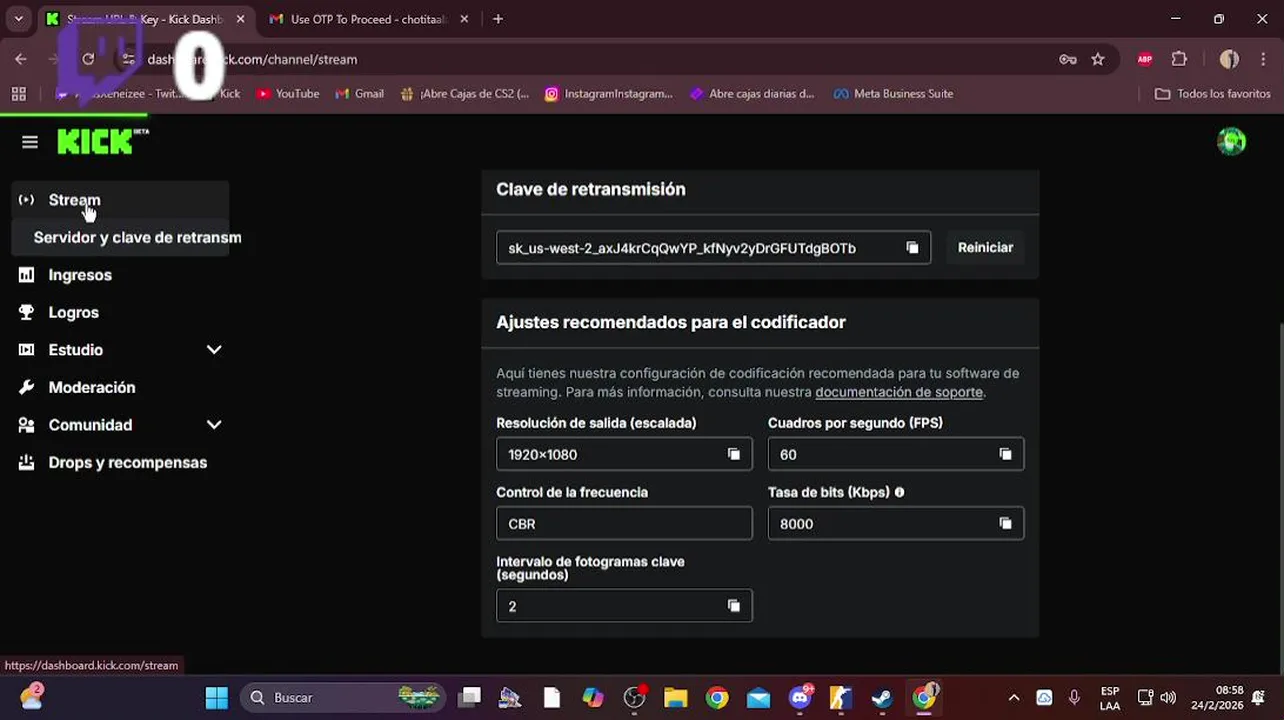
Task: Copy the keyframe interval value 2
Action: pos(734,606)
